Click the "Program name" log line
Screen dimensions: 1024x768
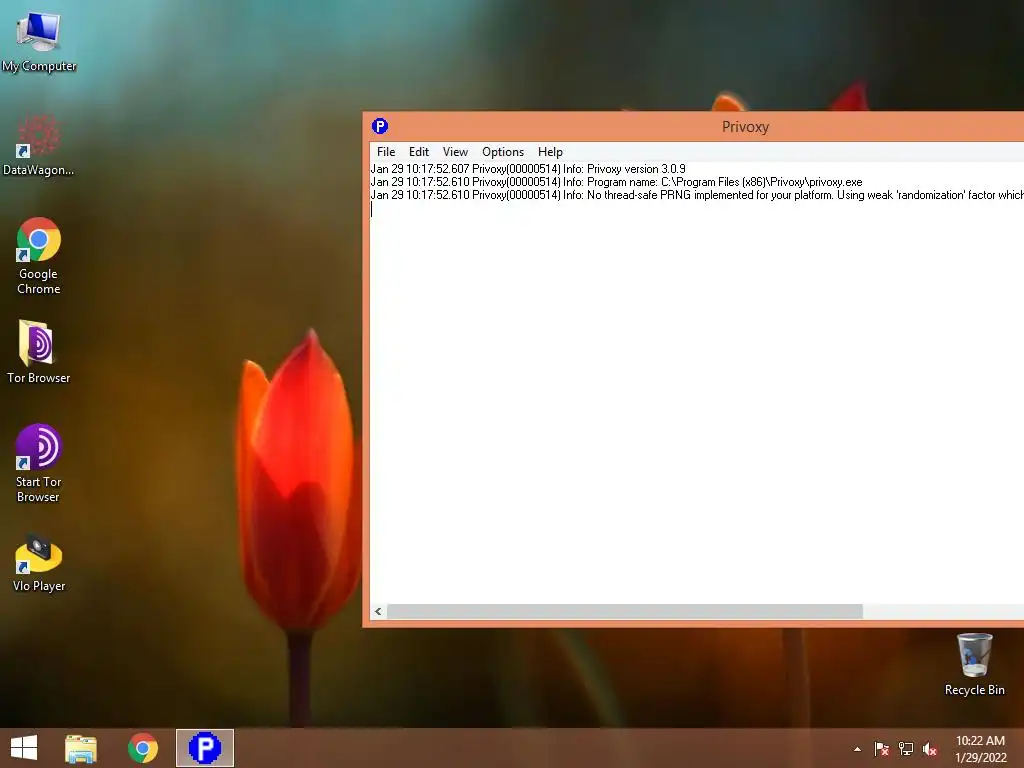(616, 182)
